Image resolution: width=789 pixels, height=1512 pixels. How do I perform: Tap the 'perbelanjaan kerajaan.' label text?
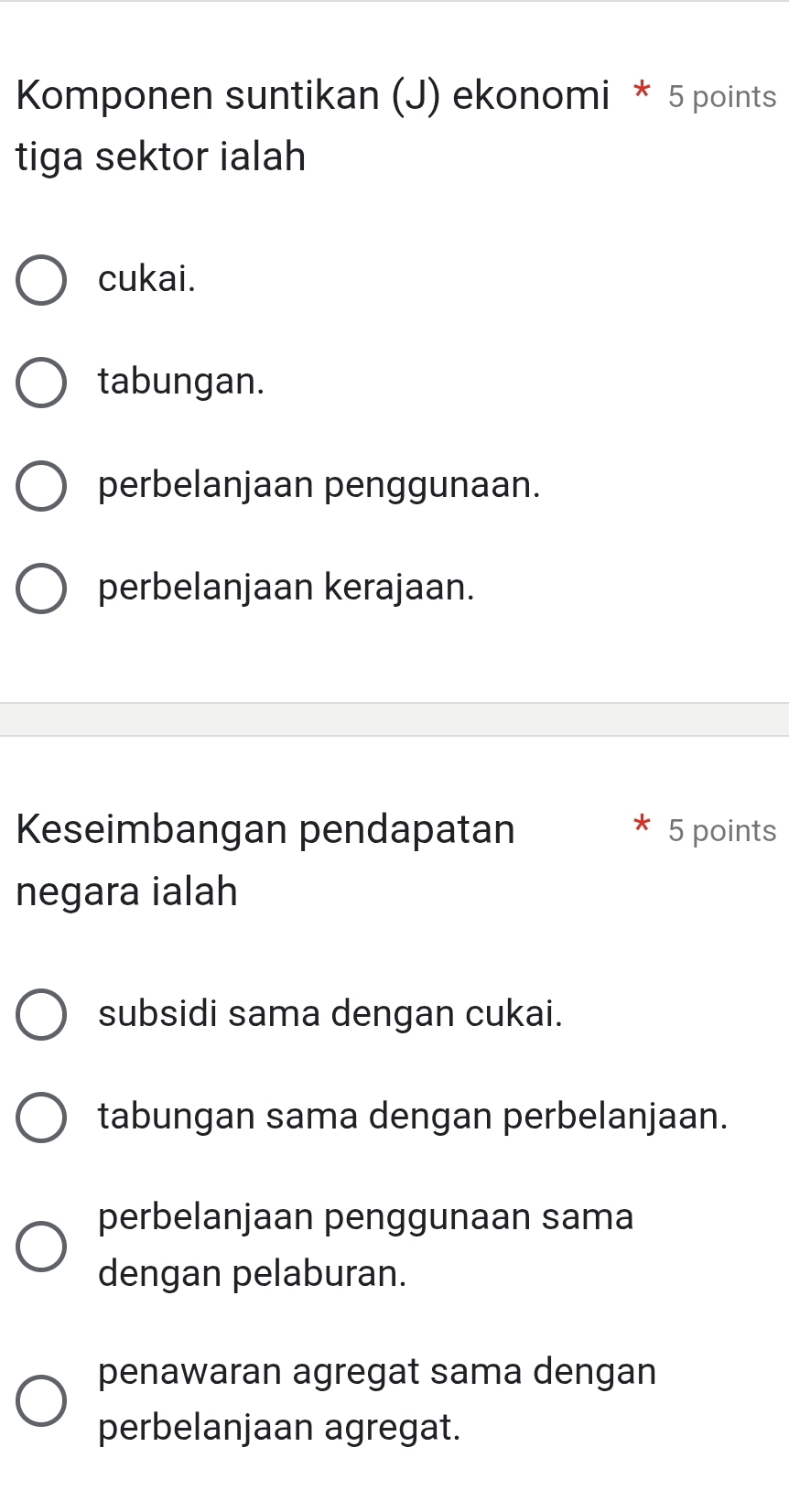click(286, 587)
